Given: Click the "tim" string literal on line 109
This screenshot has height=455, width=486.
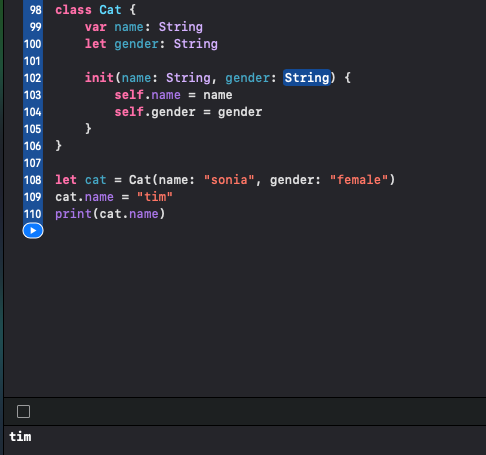Looking at the screenshot, I should pyautogui.click(x=155, y=197).
